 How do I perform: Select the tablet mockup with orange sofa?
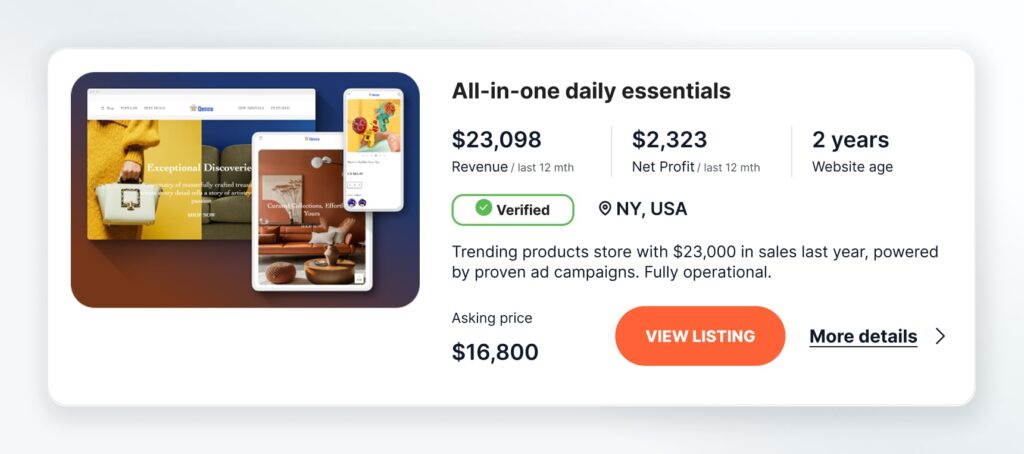(312, 212)
